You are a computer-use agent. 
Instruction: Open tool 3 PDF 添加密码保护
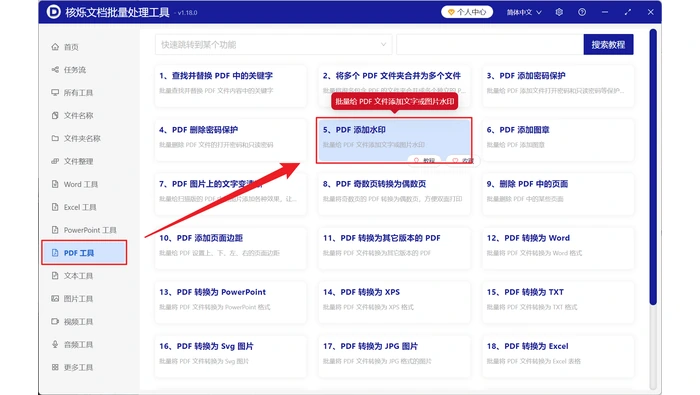pos(558,86)
